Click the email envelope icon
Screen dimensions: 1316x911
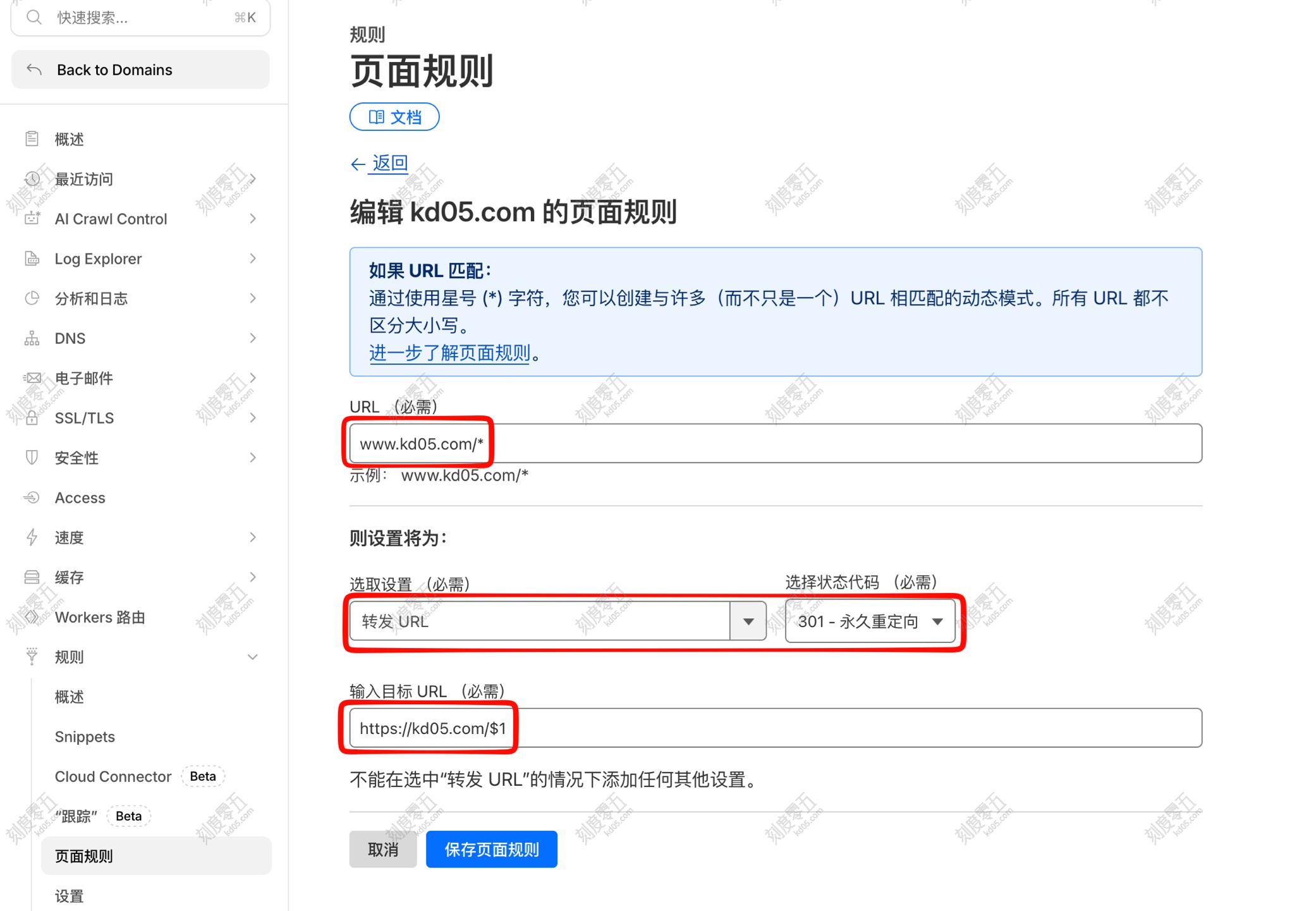point(32,378)
